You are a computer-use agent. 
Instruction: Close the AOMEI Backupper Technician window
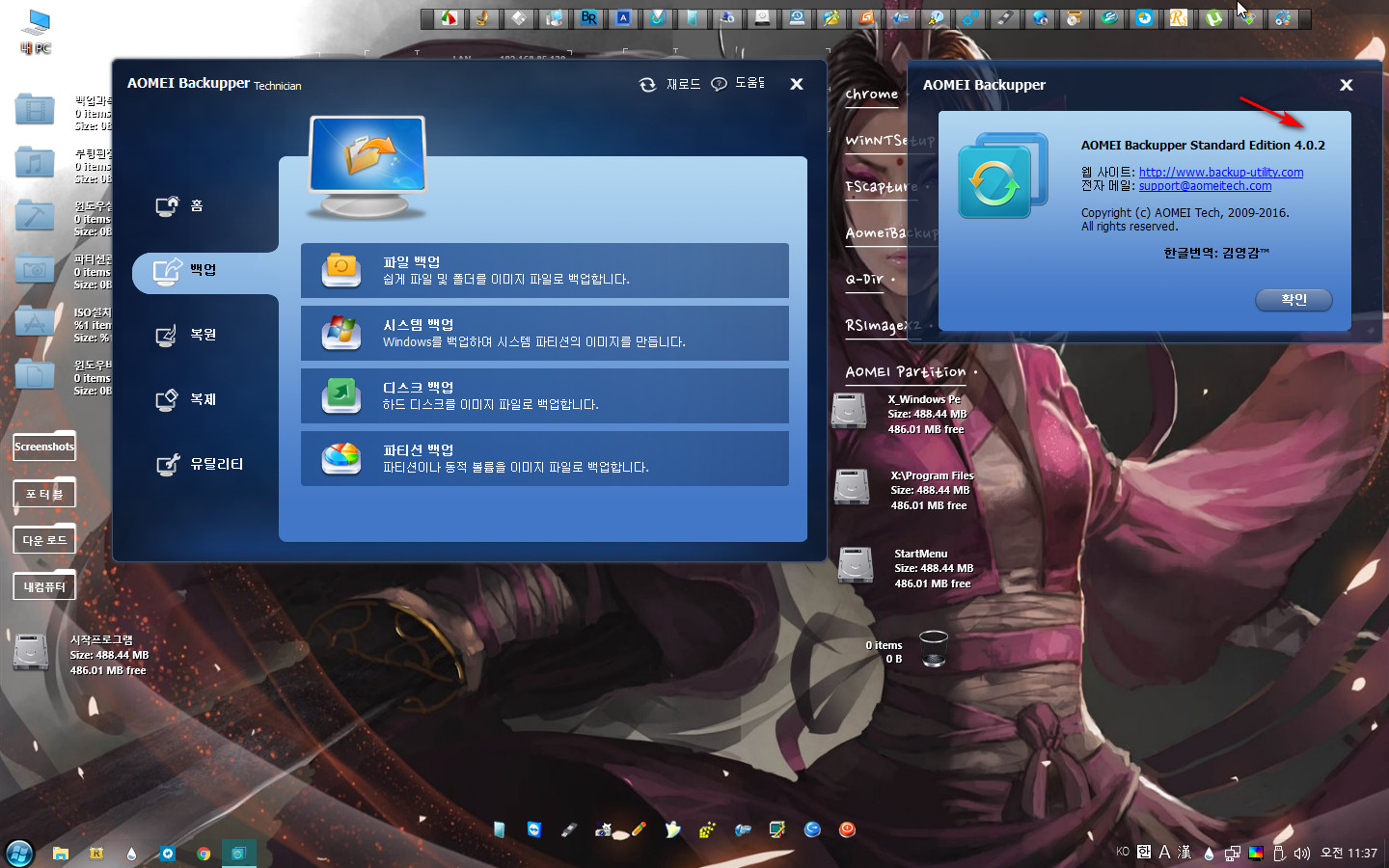(x=797, y=84)
